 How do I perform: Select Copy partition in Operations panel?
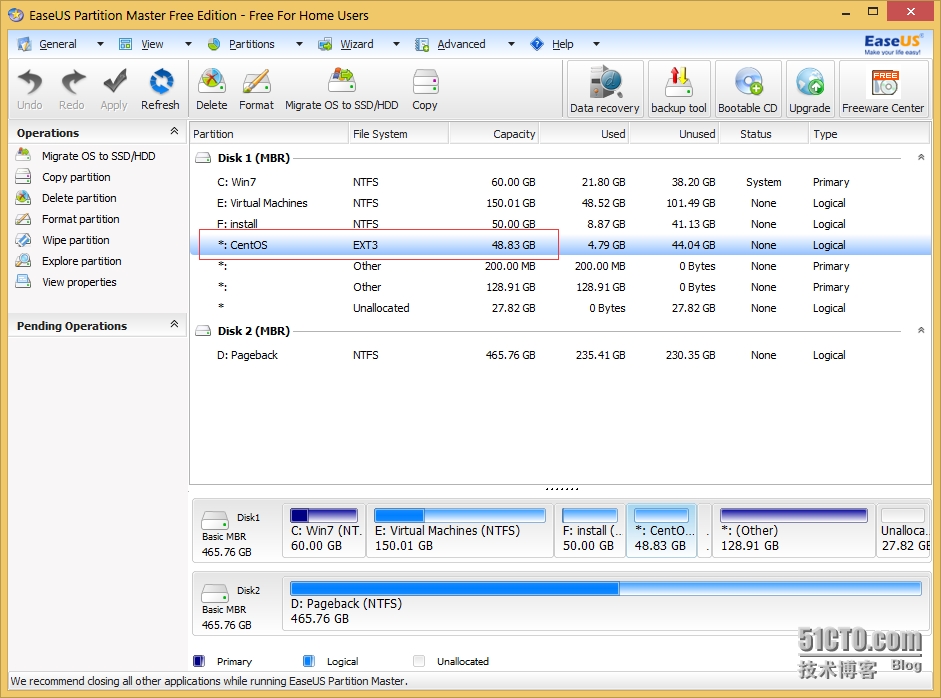pos(76,177)
